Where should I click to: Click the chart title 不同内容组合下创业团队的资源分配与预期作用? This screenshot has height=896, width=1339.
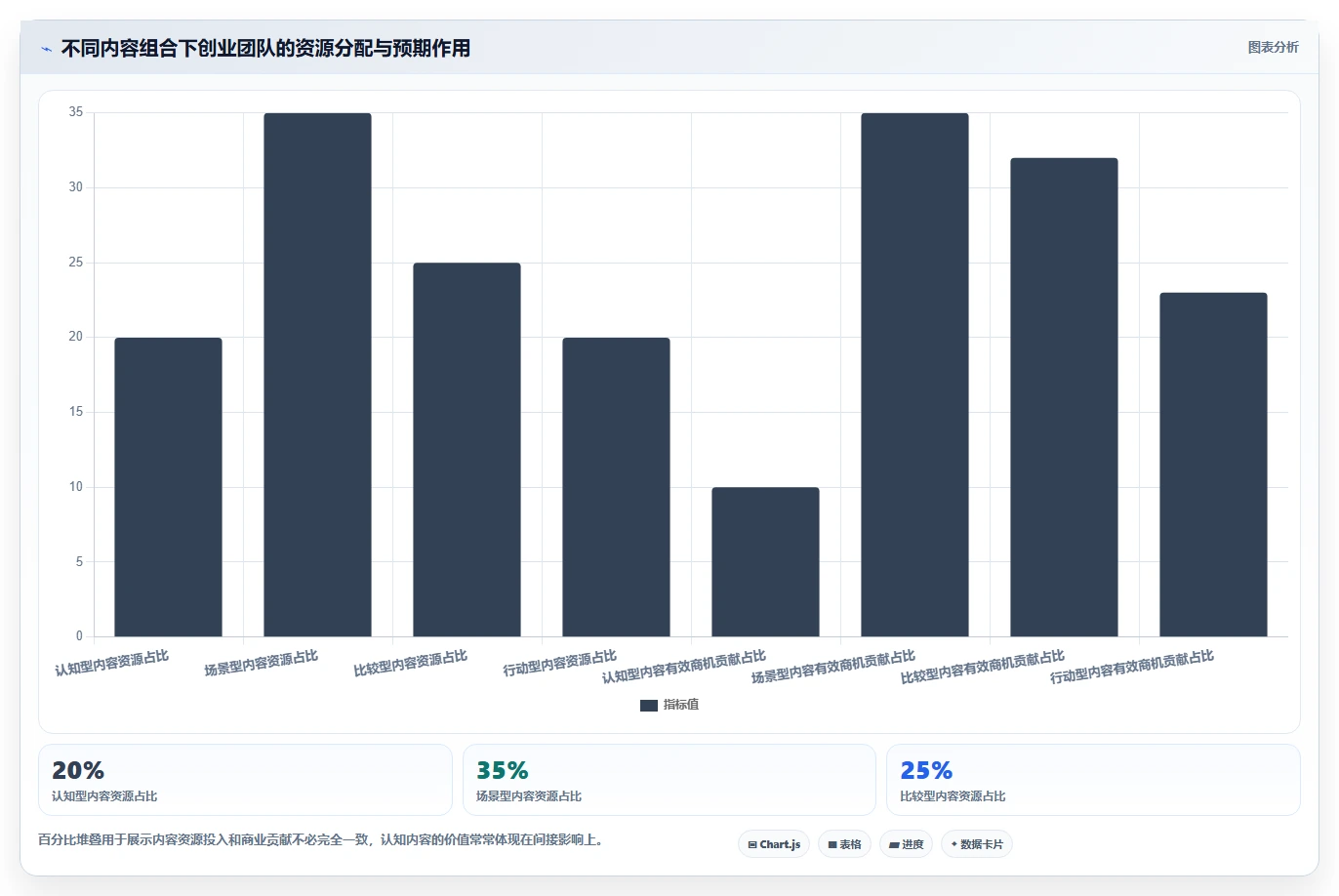[x=265, y=49]
